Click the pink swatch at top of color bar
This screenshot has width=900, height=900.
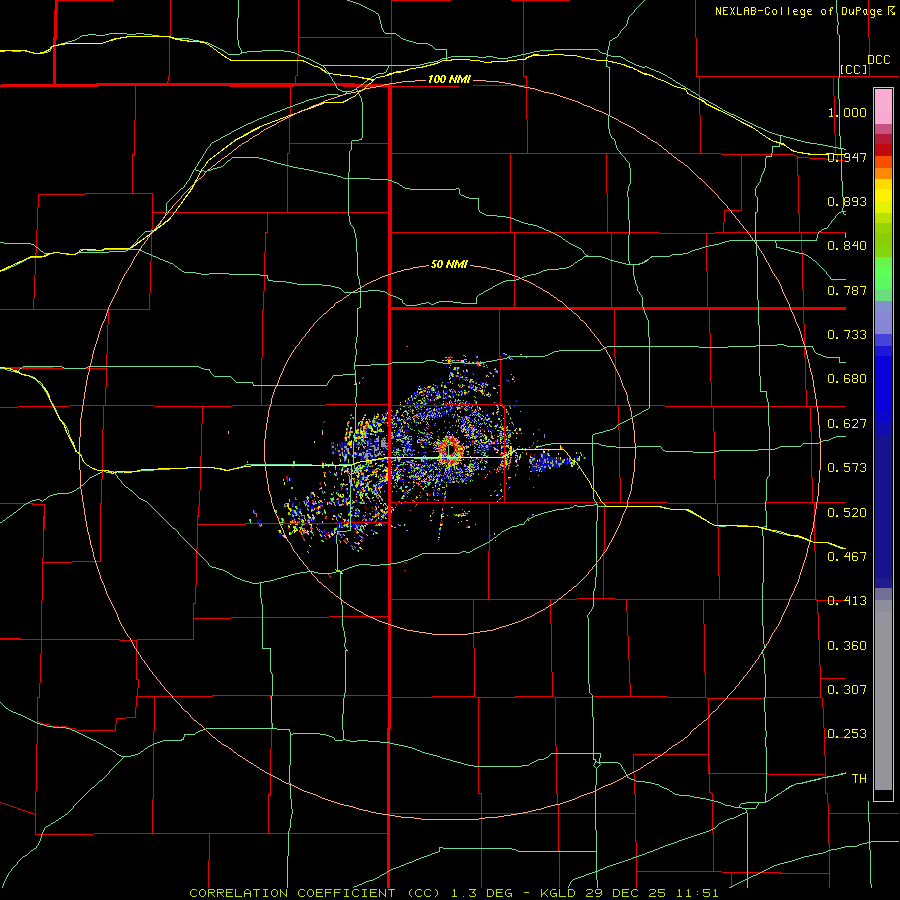point(883,107)
